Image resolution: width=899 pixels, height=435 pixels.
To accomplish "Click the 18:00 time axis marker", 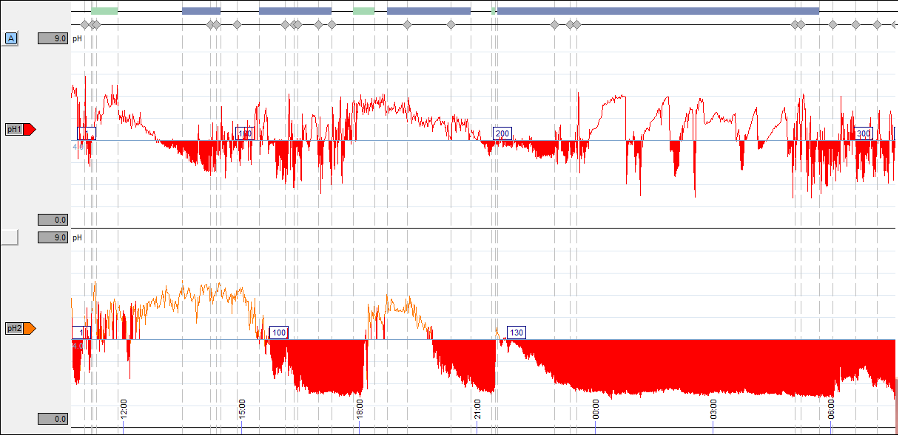I will click(x=359, y=409).
